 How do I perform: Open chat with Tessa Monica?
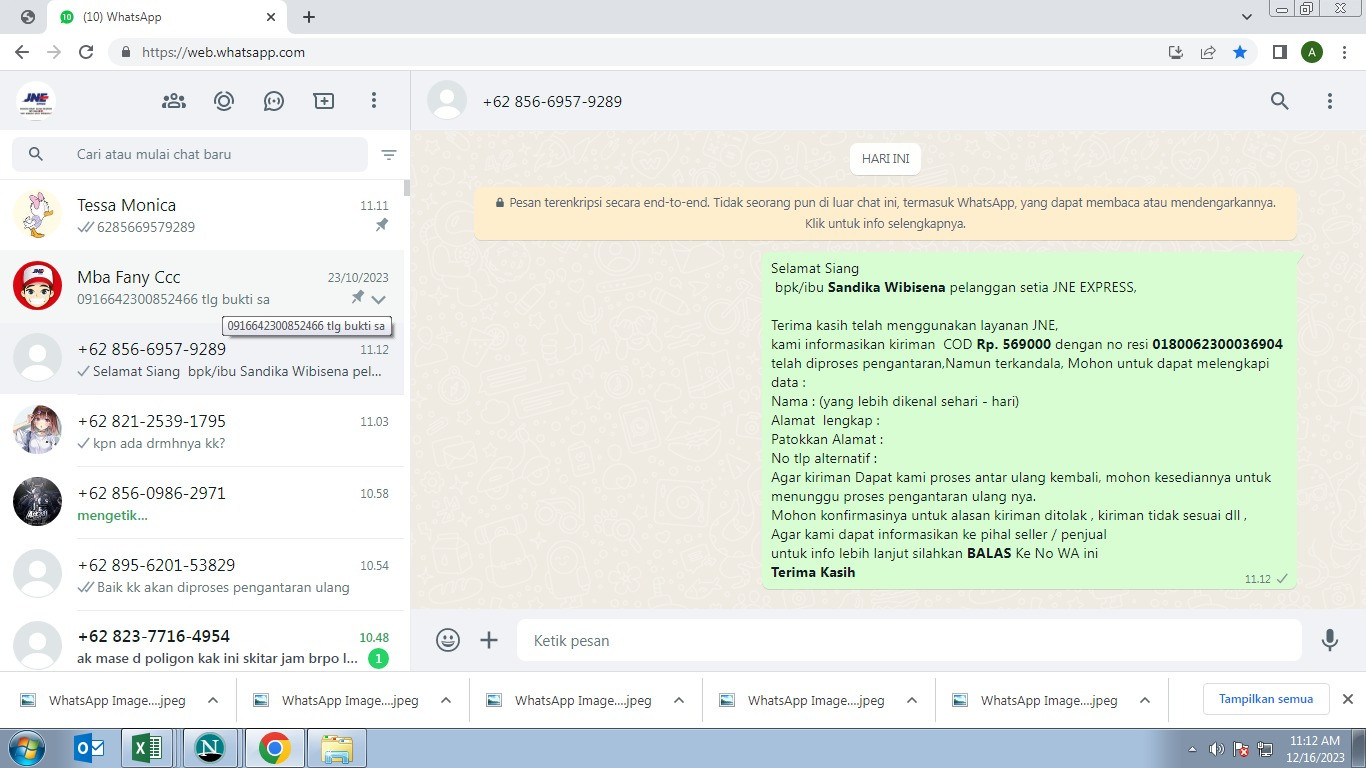[x=202, y=215]
